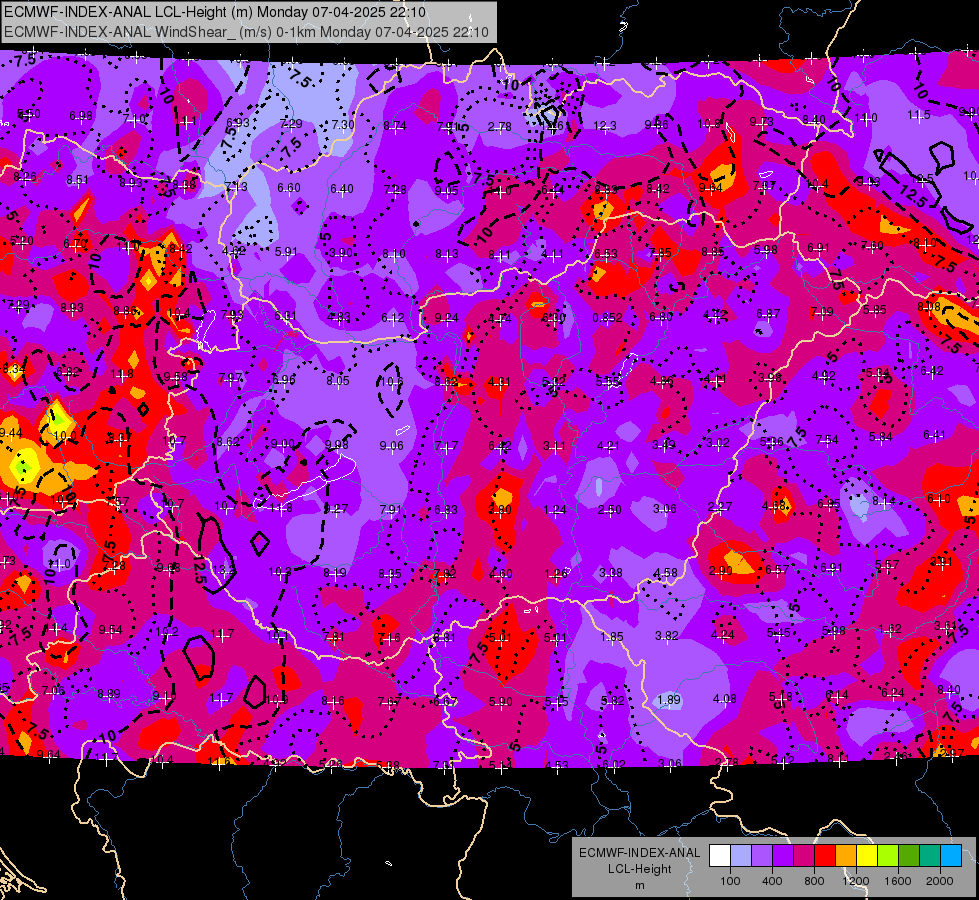979x900 pixels.
Task: Click the pale blue legend swatch
Action: (741, 856)
